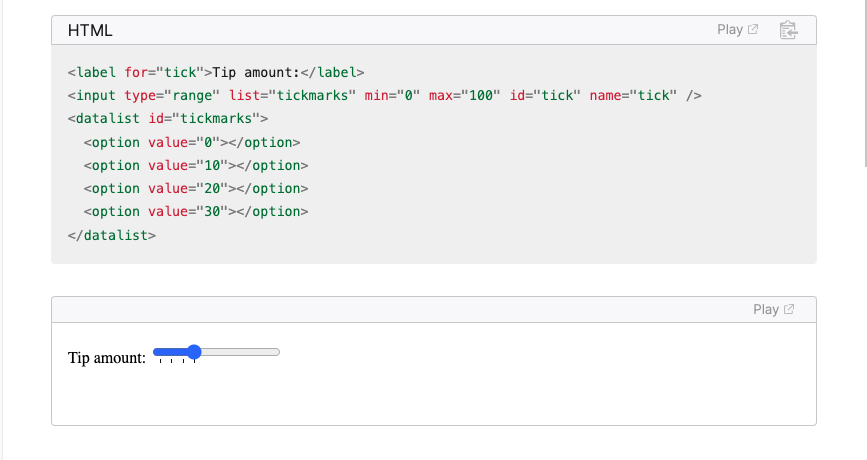Image resolution: width=867 pixels, height=460 pixels.
Task: Click the closing </datalist> tag line
Action: click(x=112, y=235)
